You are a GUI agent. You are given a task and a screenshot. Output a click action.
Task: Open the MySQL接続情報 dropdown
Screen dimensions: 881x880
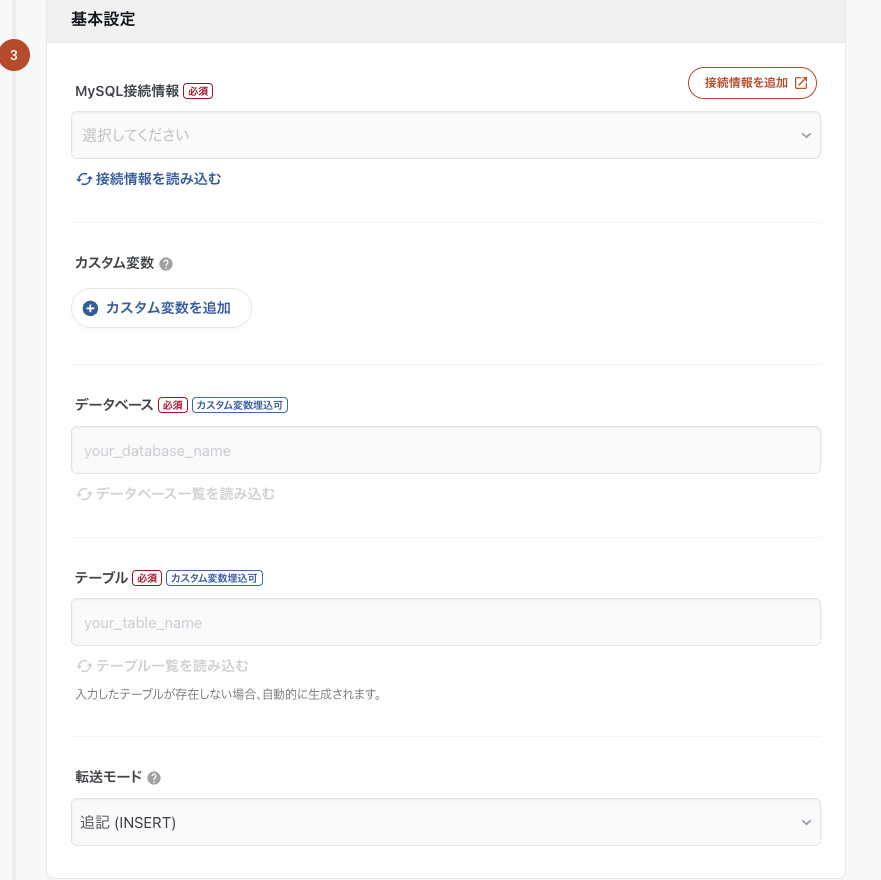pos(446,135)
